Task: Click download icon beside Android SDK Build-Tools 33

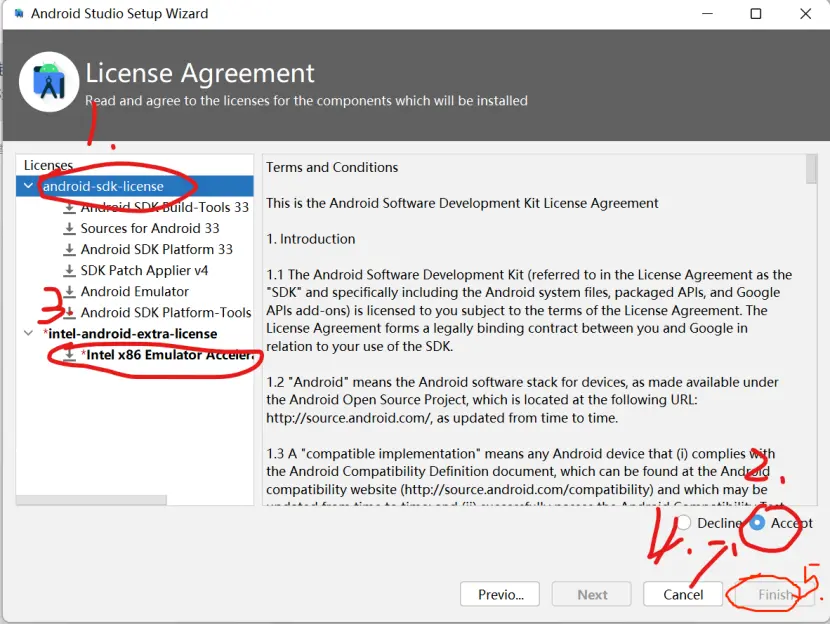Action: coord(69,208)
